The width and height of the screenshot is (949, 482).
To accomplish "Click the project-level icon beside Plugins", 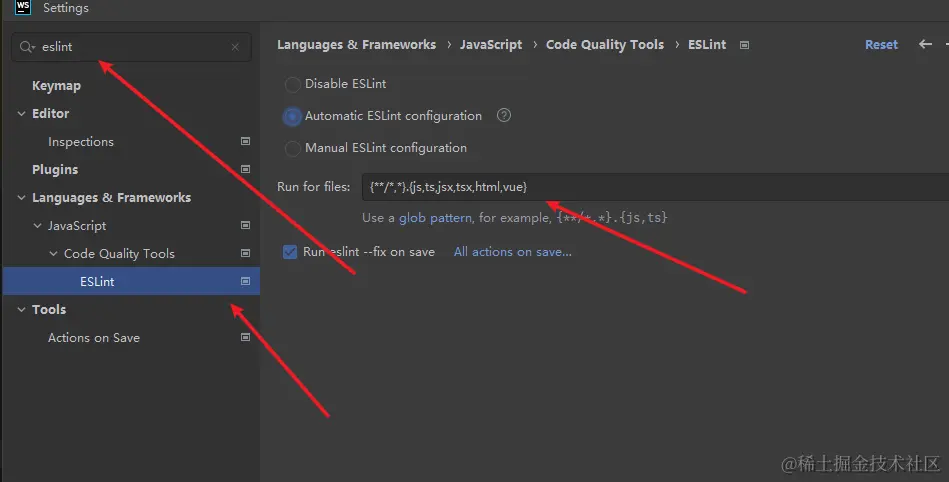I will 245,169.
